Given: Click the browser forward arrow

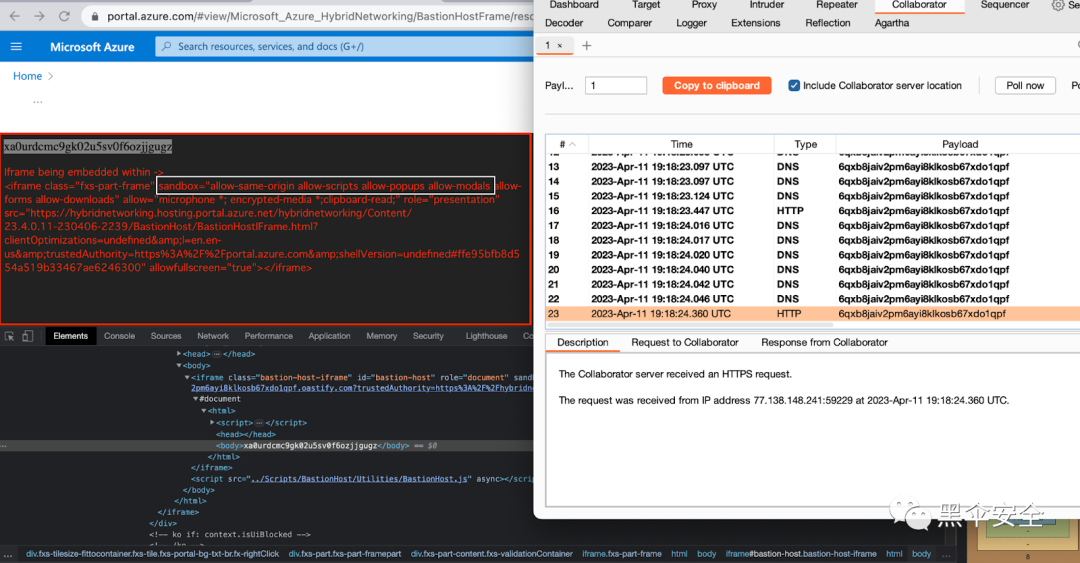Looking at the screenshot, I should pyautogui.click(x=39, y=16).
